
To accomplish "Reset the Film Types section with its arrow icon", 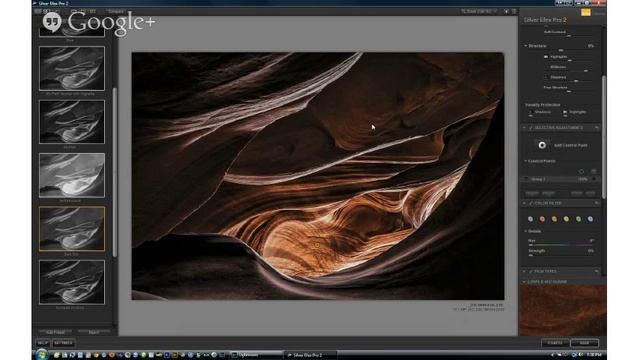I will coord(596,271).
